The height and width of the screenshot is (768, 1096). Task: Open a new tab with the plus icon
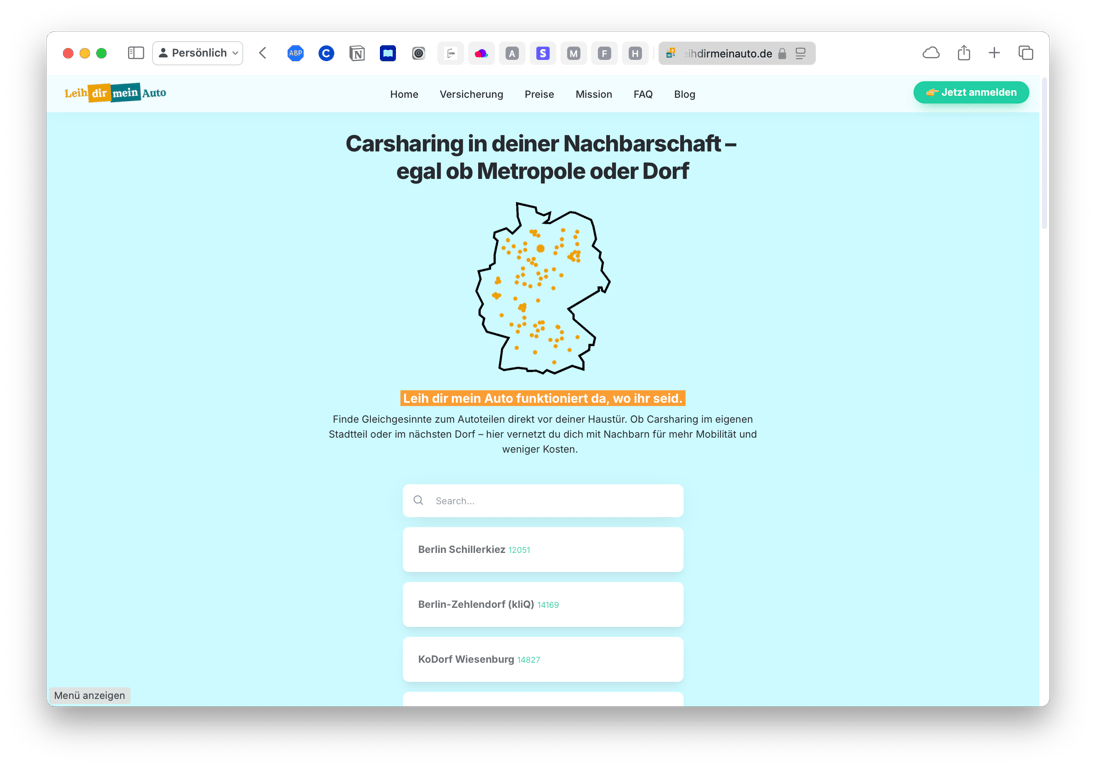pyautogui.click(x=994, y=53)
